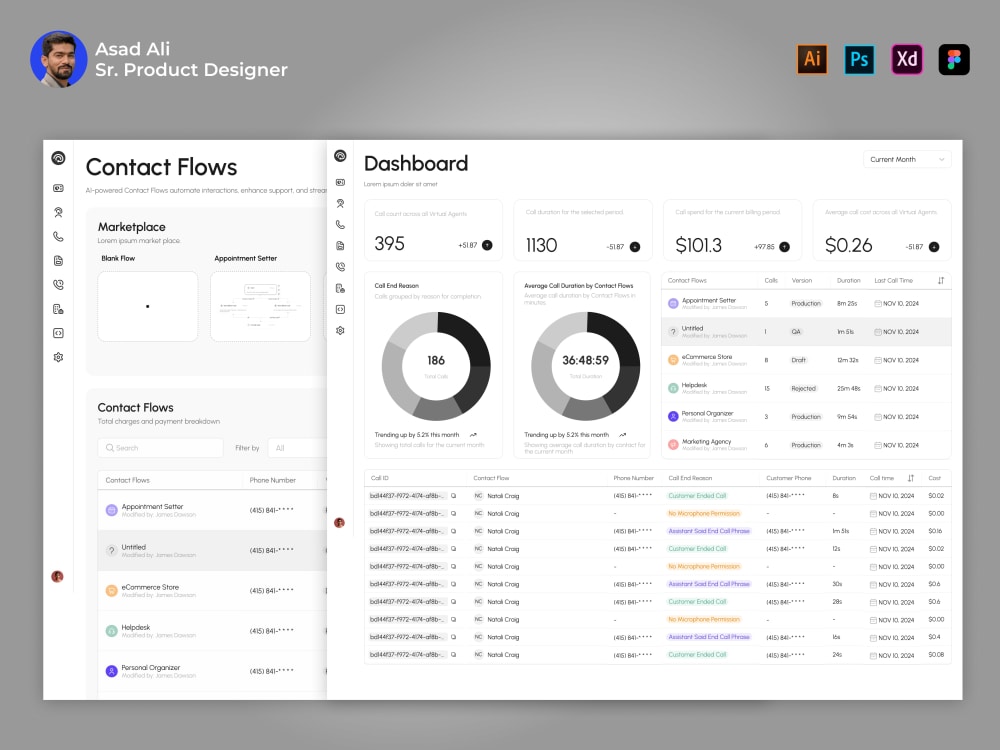This screenshot has width=1000, height=750.
Task: Open Appointment Setter row in Contact Flows list
Action: pos(212,510)
